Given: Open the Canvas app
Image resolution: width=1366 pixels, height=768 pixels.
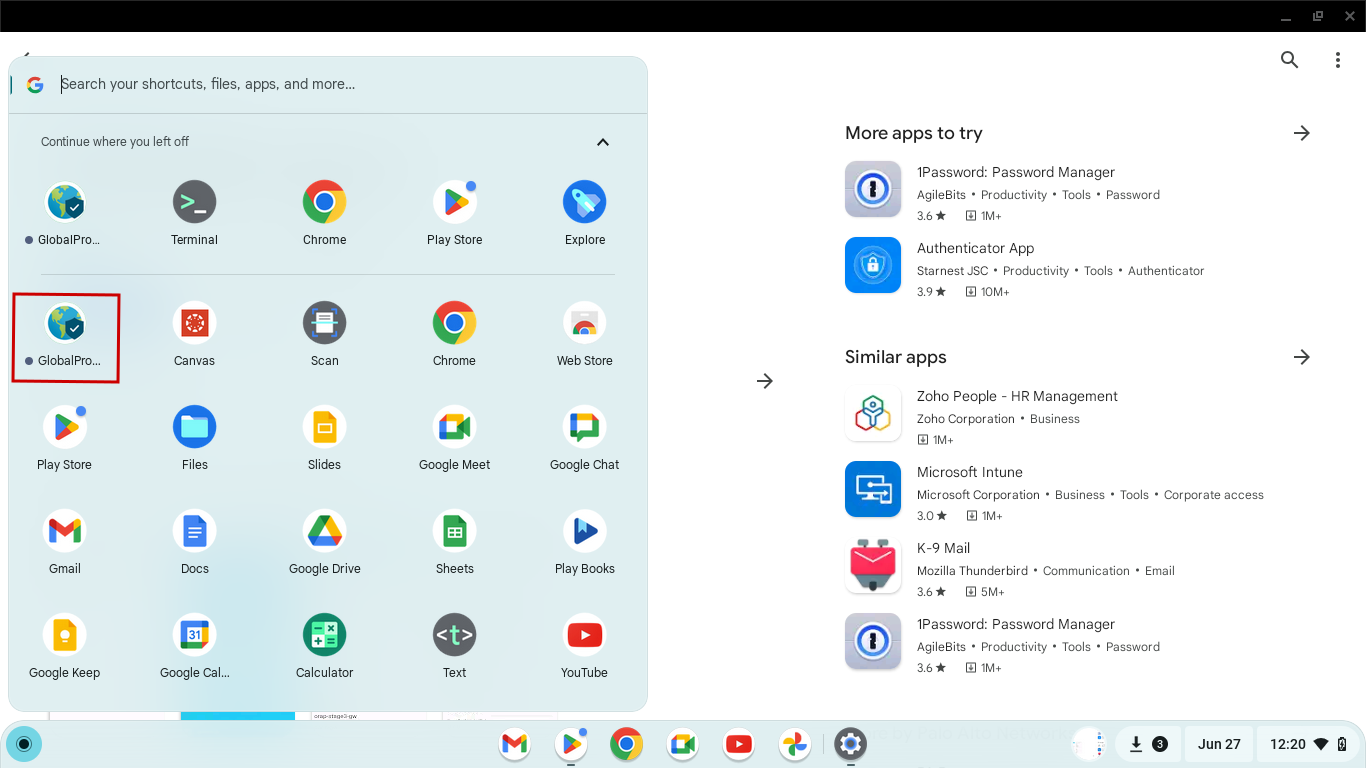Looking at the screenshot, I should tap(195, 335).
